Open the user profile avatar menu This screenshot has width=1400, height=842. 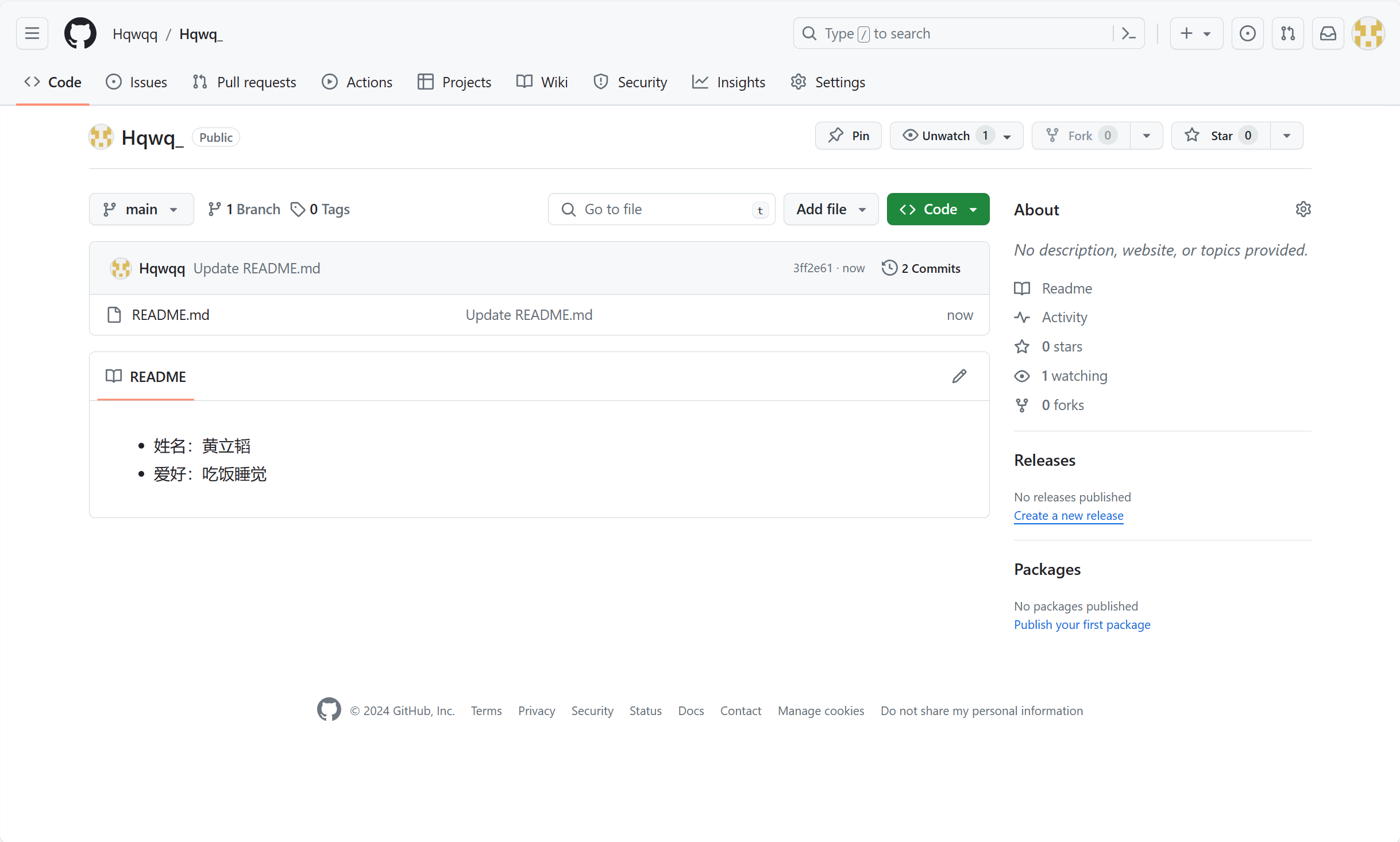1368,33
